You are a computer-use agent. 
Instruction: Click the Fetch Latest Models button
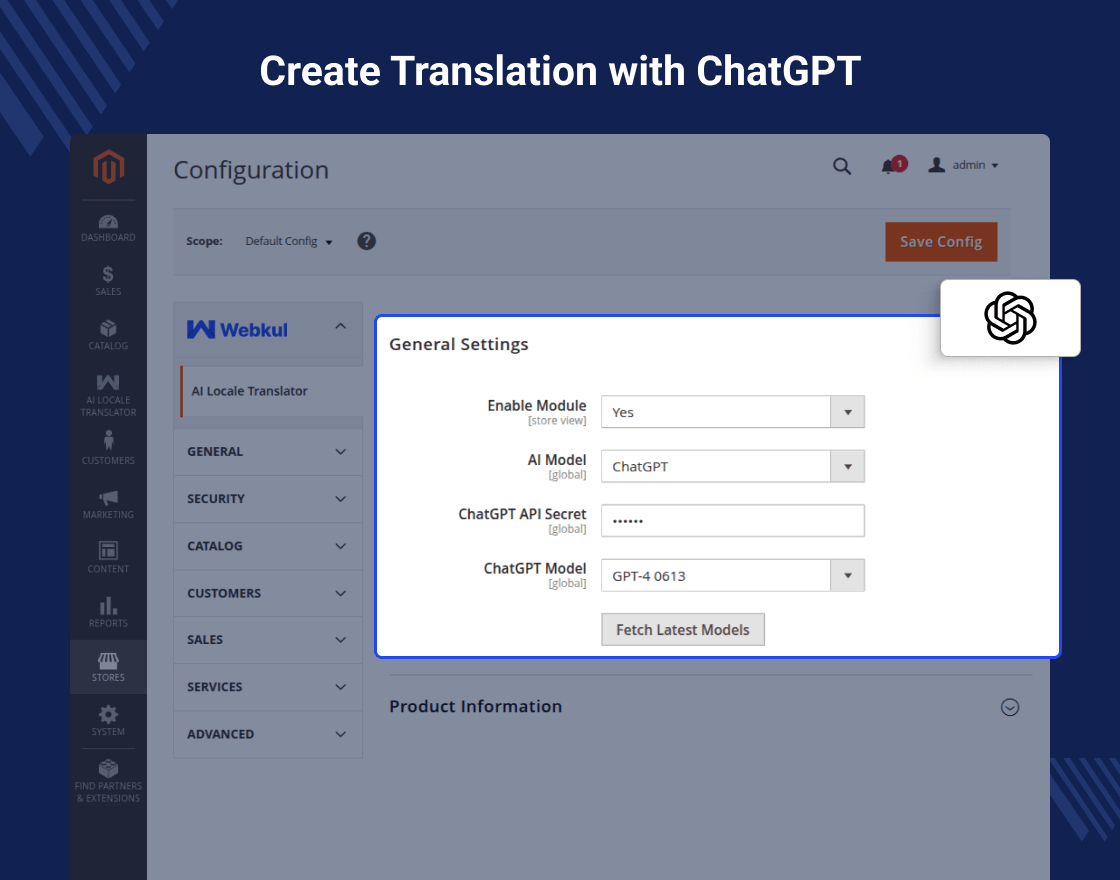683,630
